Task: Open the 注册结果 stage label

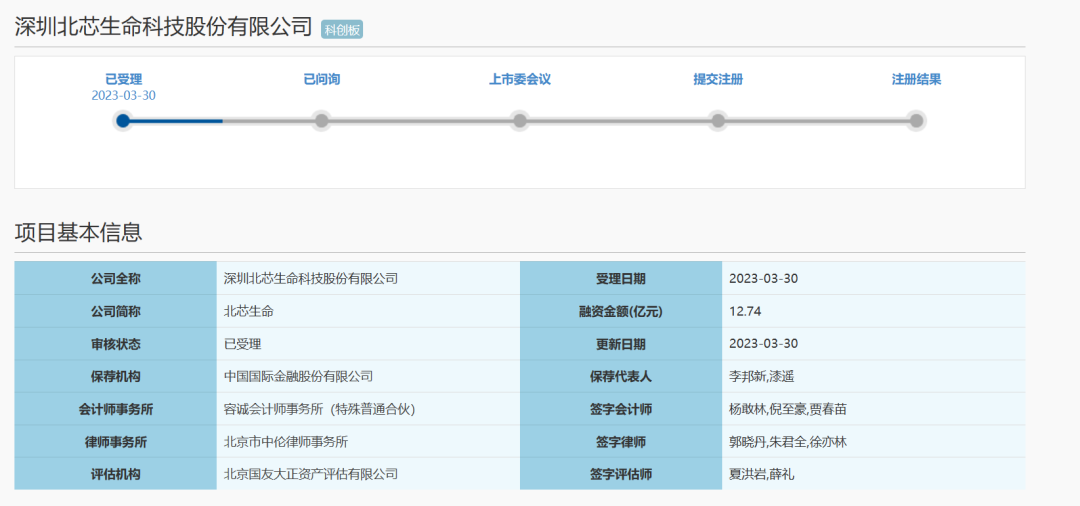Action: click(x=916, y=79)
